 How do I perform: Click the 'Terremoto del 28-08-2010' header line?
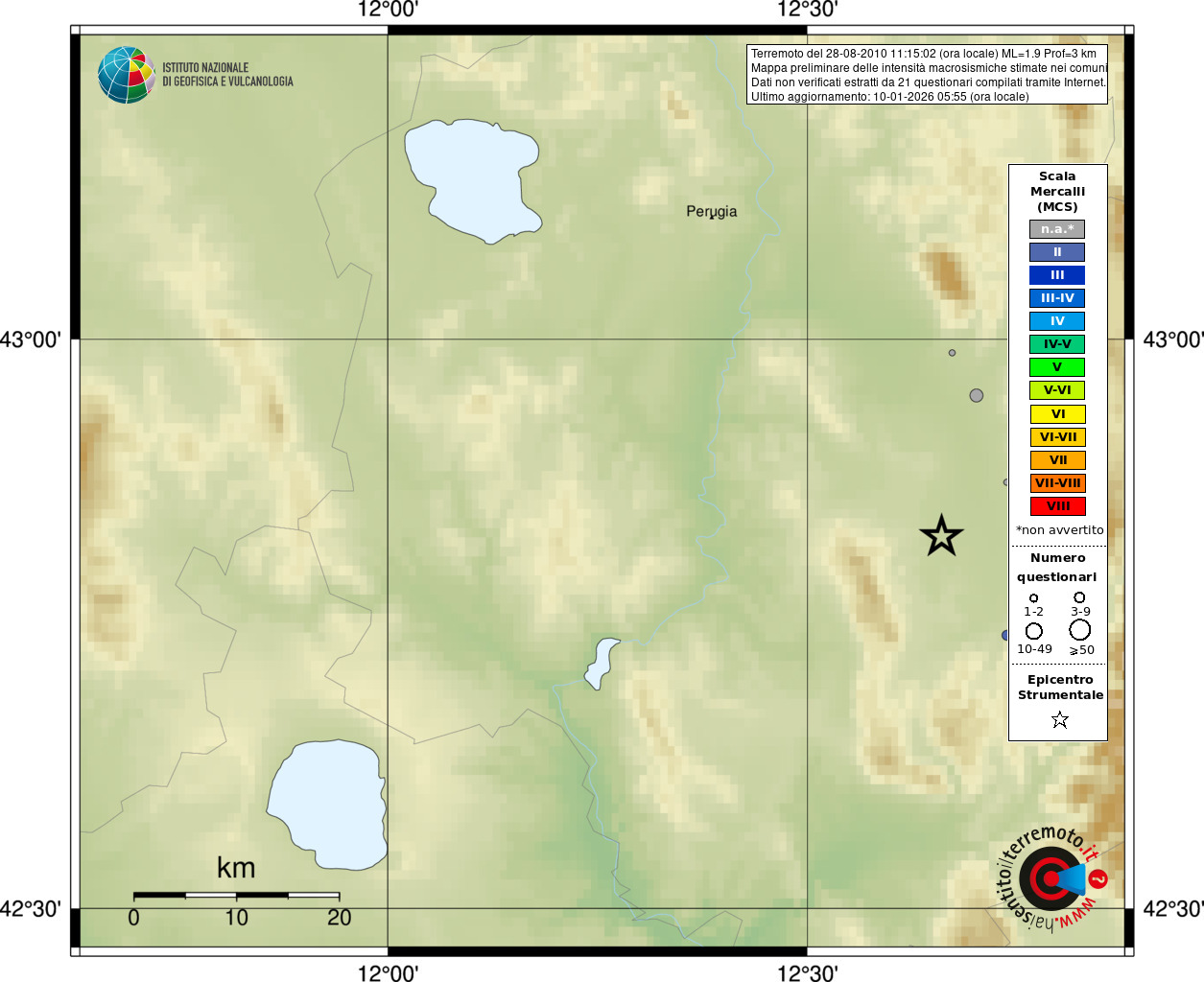pos(924,54)
